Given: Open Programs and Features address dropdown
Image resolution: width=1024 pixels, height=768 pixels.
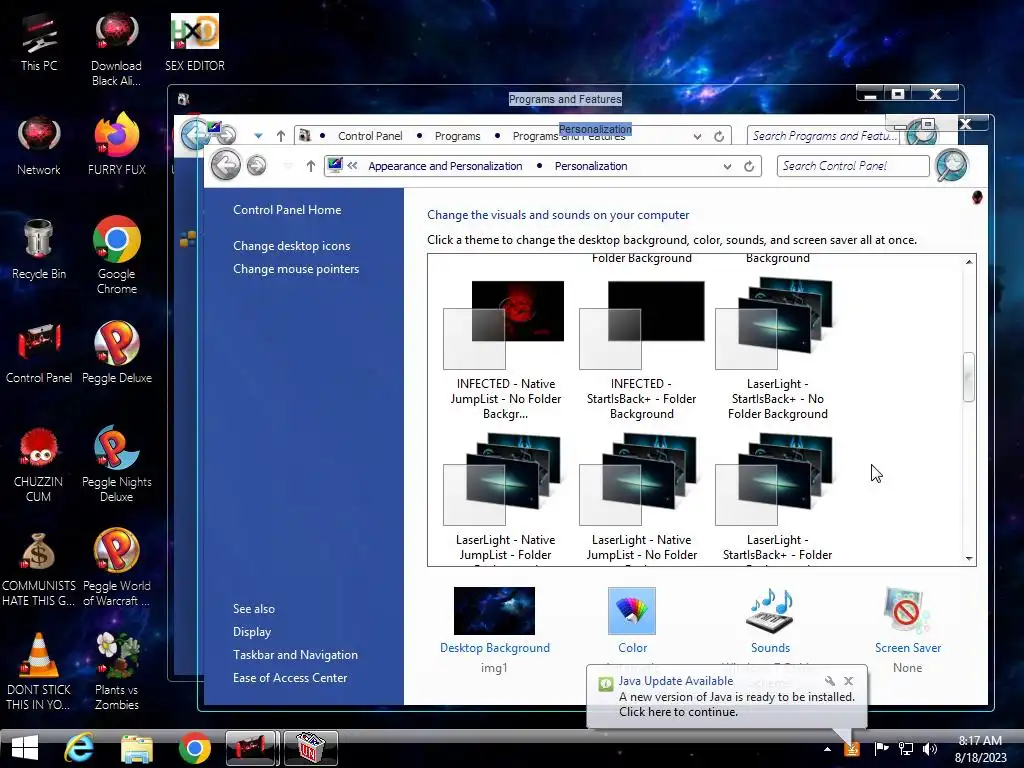Looking at the screenshot, I should point(697,136).
